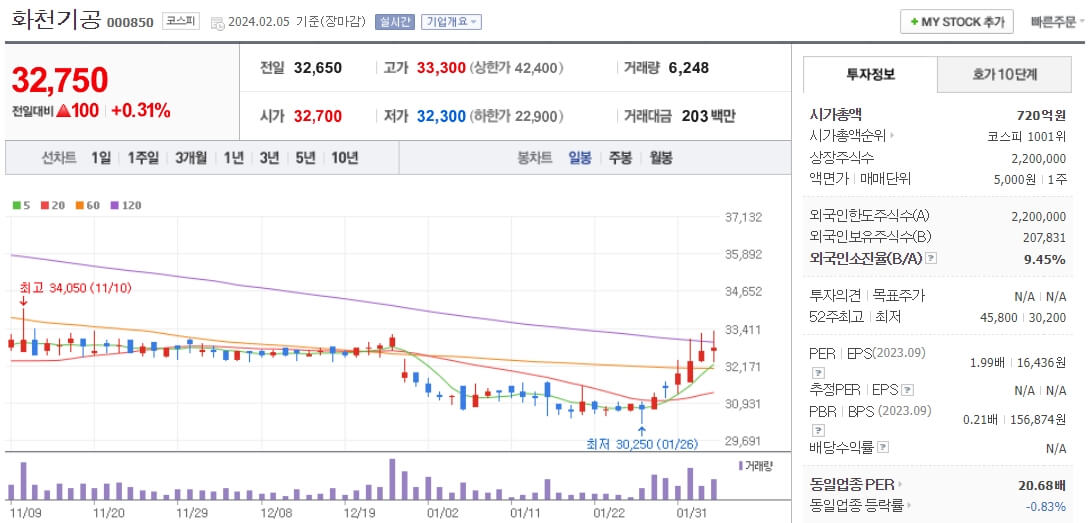
Task: Open the help icon beside 외국인소진율(B/A)
Action: coord(932,259)
